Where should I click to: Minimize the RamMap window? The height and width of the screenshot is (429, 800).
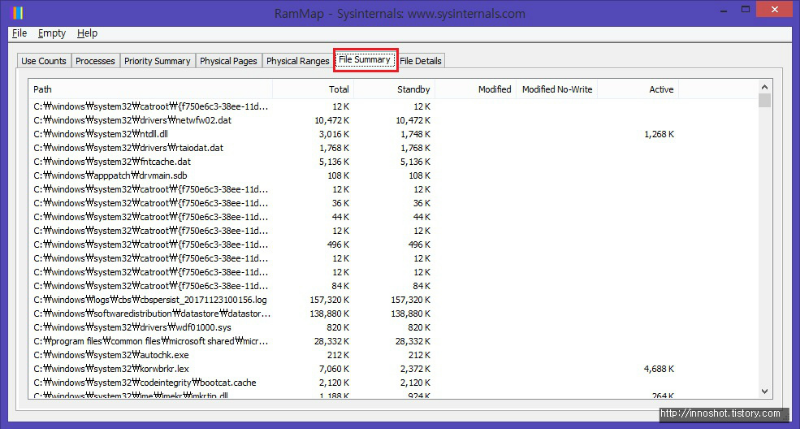(x=723, y=11)
